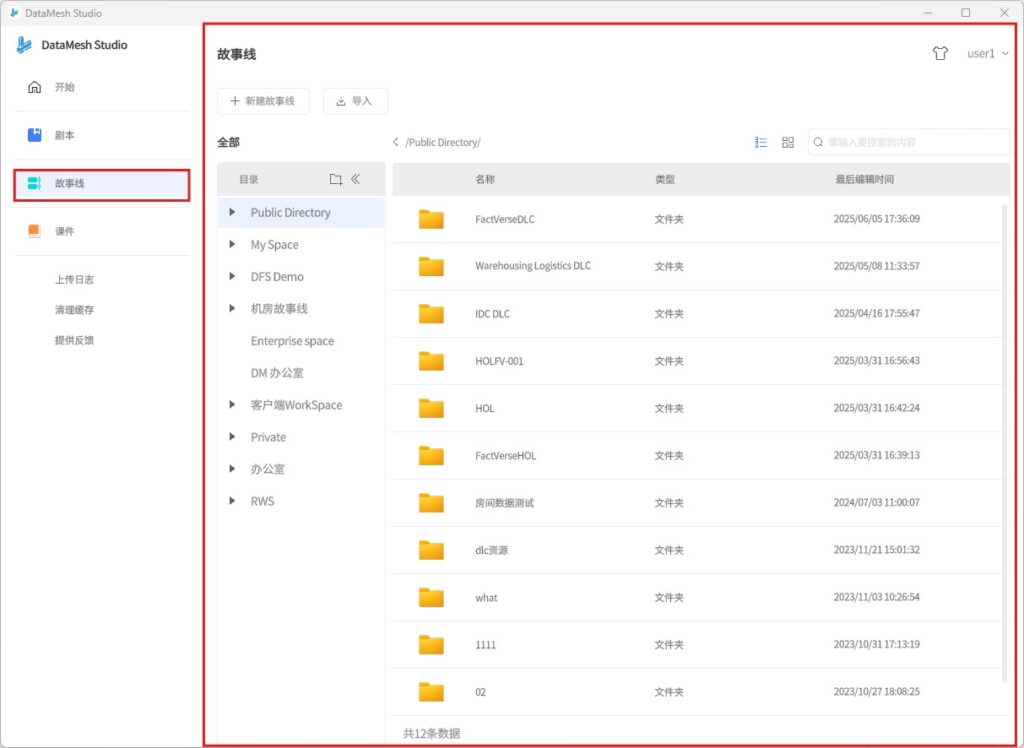Open the 课件 sidebar section
1024x748 pixels.
coord(64,231)
